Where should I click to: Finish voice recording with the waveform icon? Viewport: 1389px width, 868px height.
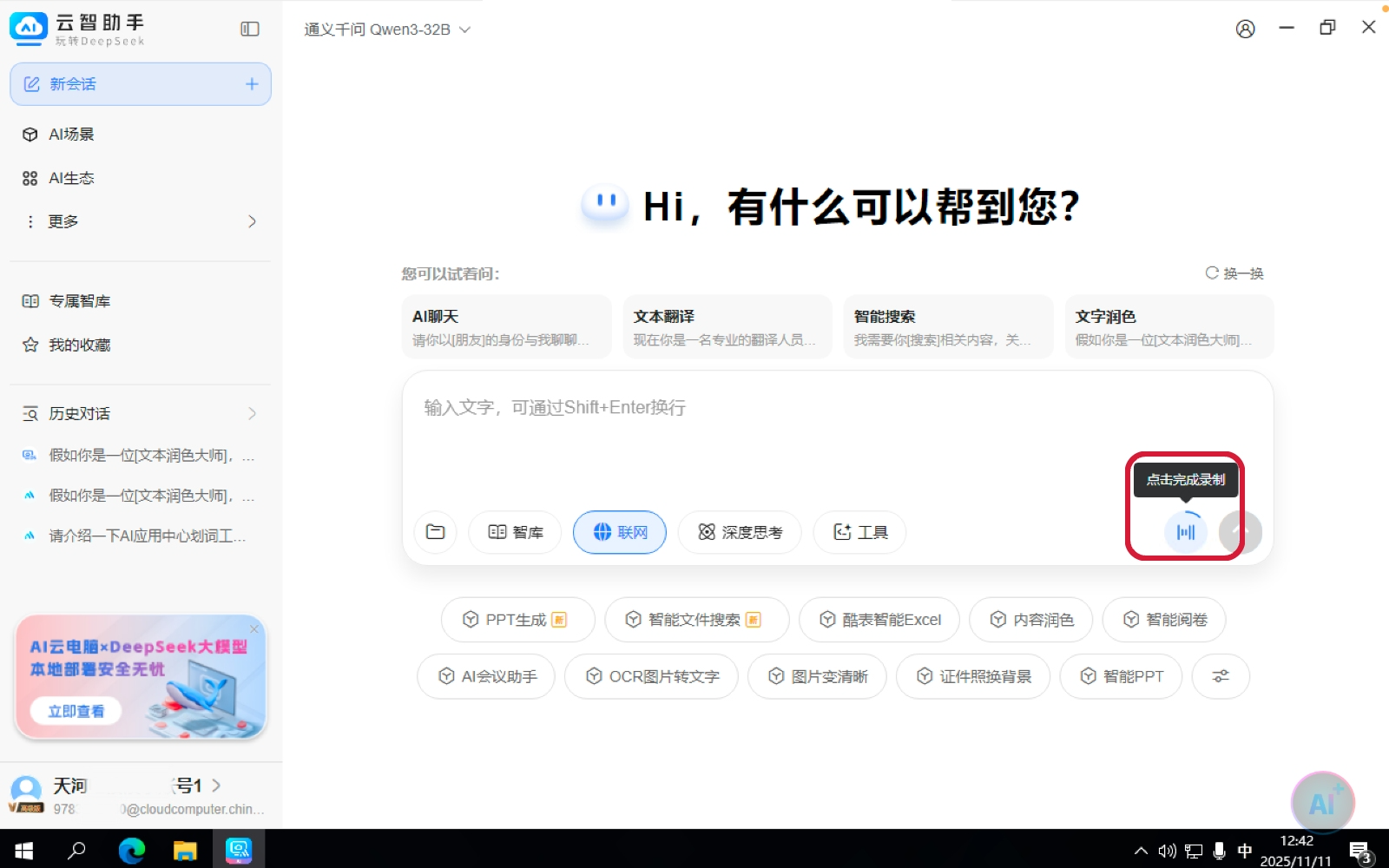pos(1186,532)
